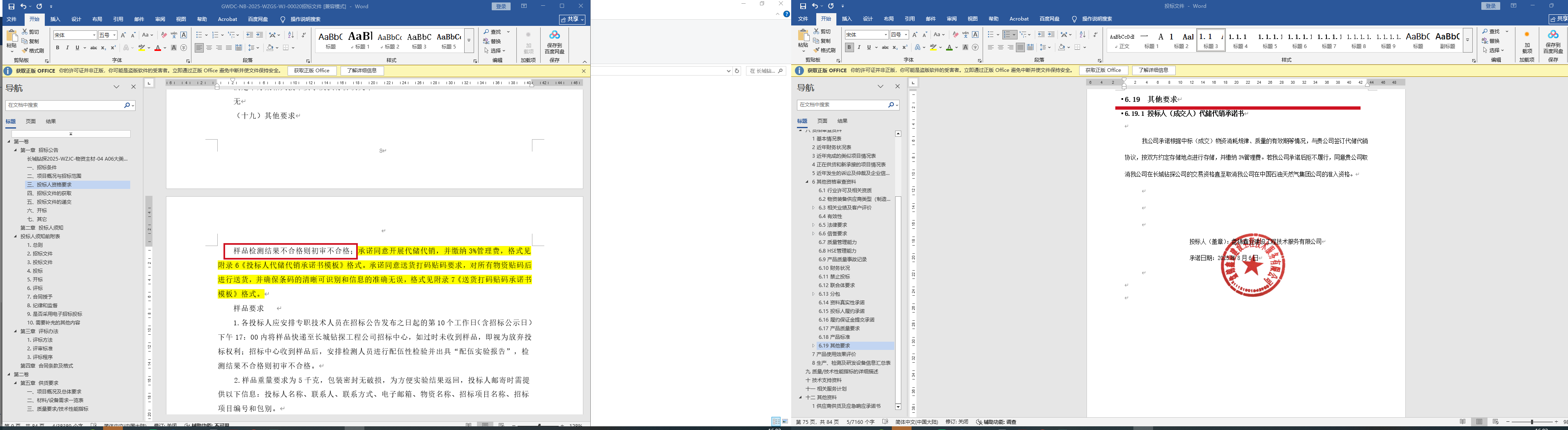Toggle left alignment in left Word window
Screen dimensions: 1568x430
tap(200, 48)
